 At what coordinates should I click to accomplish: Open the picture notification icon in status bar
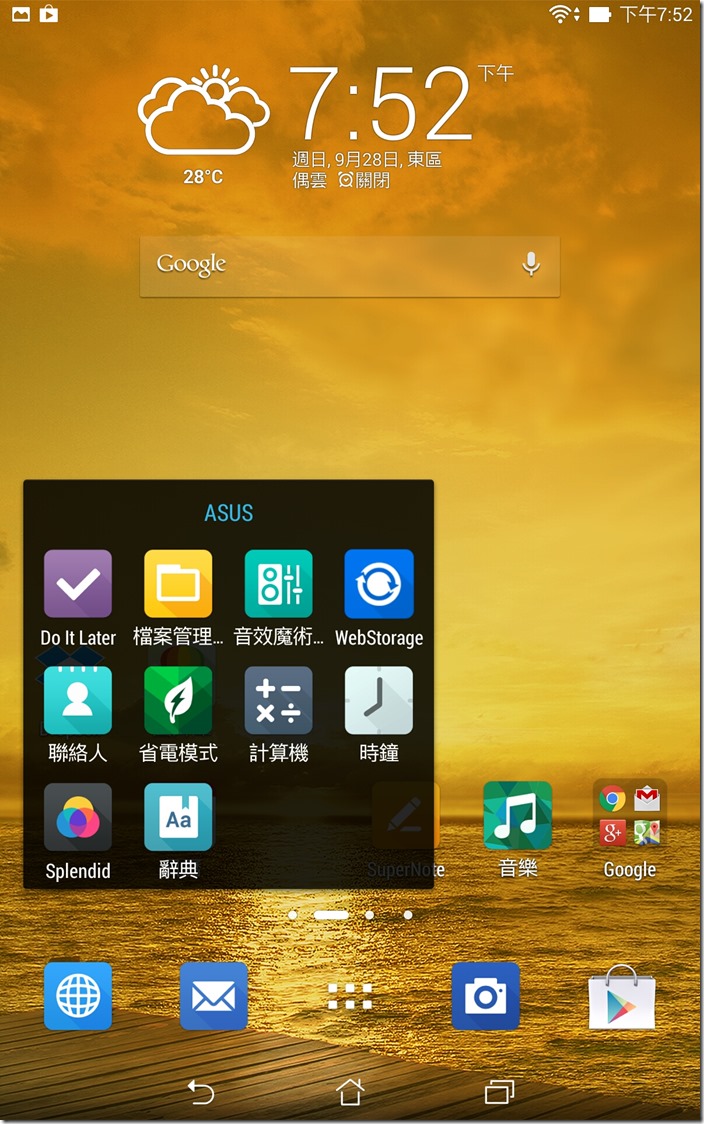click(x=21, y=14)
